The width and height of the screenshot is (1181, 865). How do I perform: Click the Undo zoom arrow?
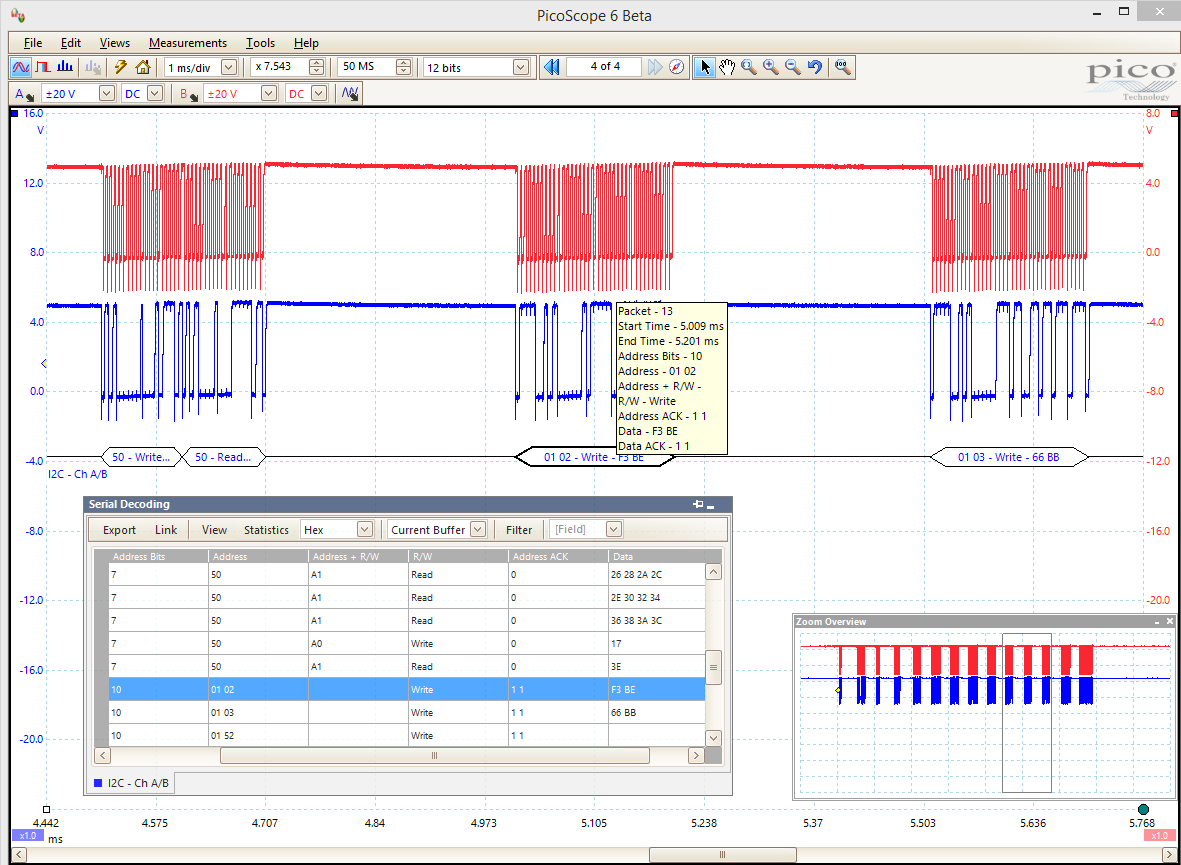[815, 67]
